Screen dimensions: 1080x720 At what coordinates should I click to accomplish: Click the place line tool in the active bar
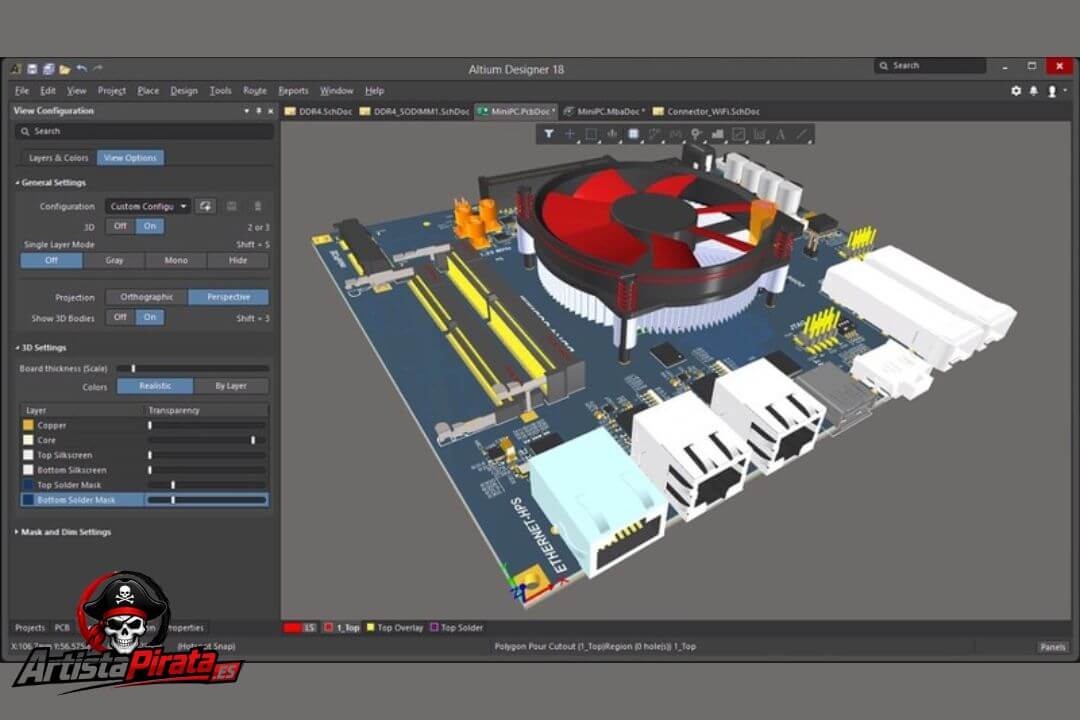(802, 134)
